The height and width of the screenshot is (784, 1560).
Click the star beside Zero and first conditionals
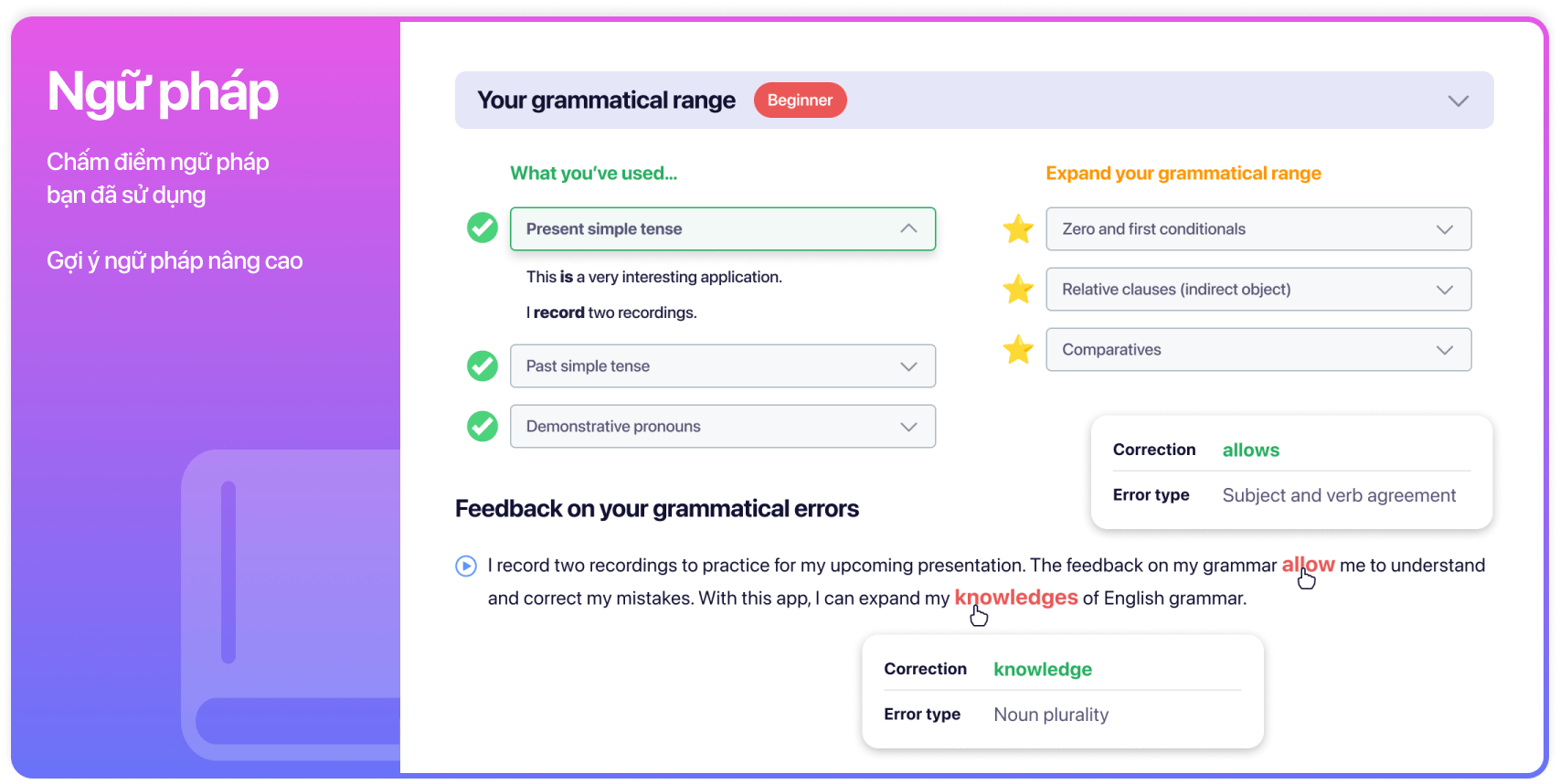pos(1018,228)
